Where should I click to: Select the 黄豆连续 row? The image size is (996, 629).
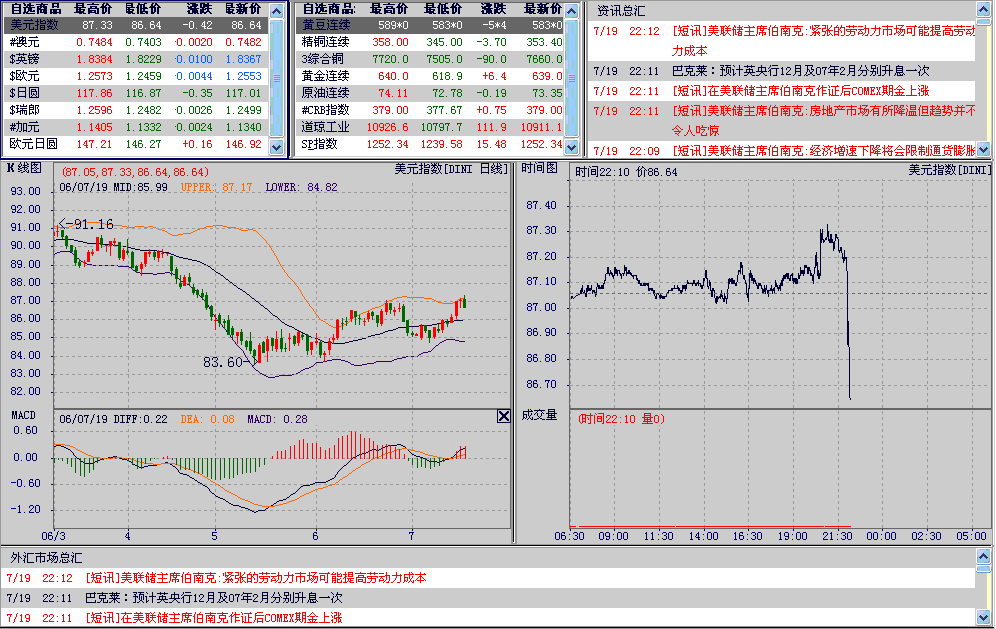(x=430, y=25)
